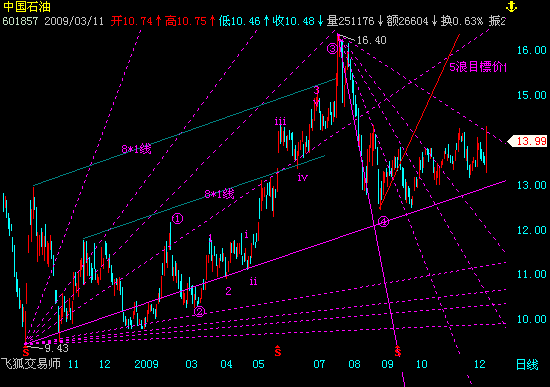Click the red S marker beside 9.43
This screenshot has width=550, height=387.
point(26,351)
